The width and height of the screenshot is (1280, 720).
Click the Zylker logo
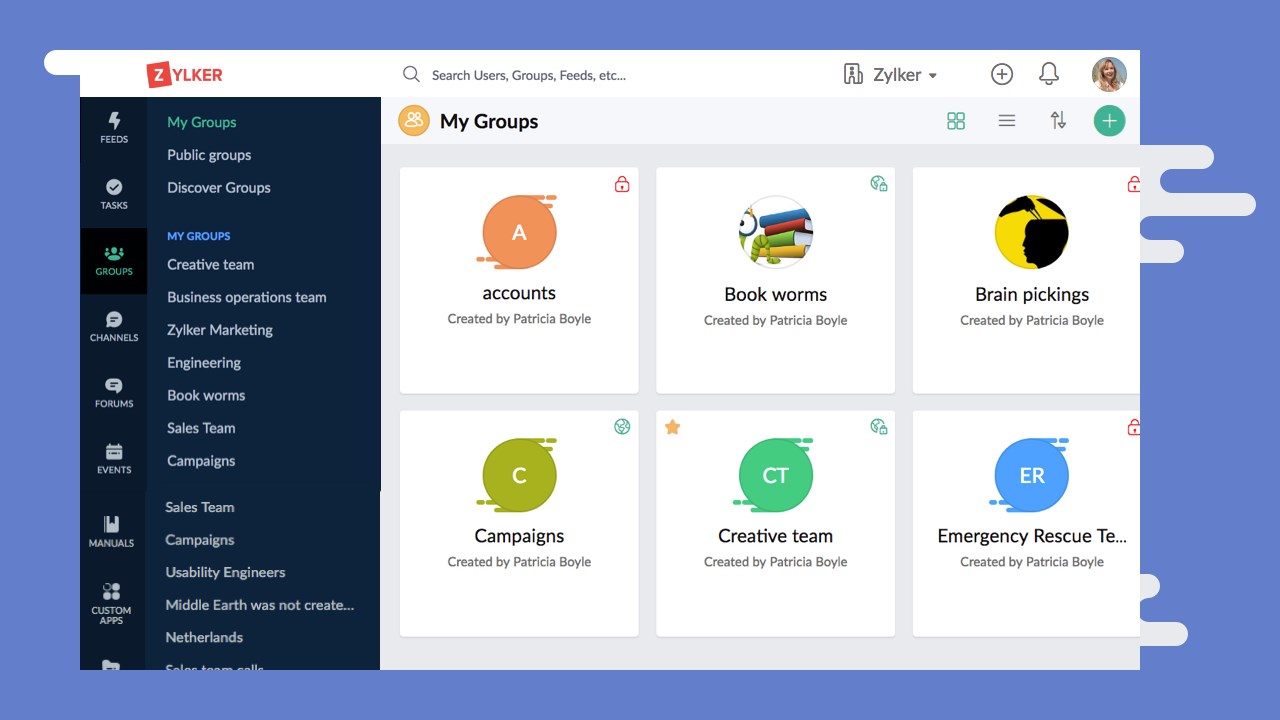185,75
